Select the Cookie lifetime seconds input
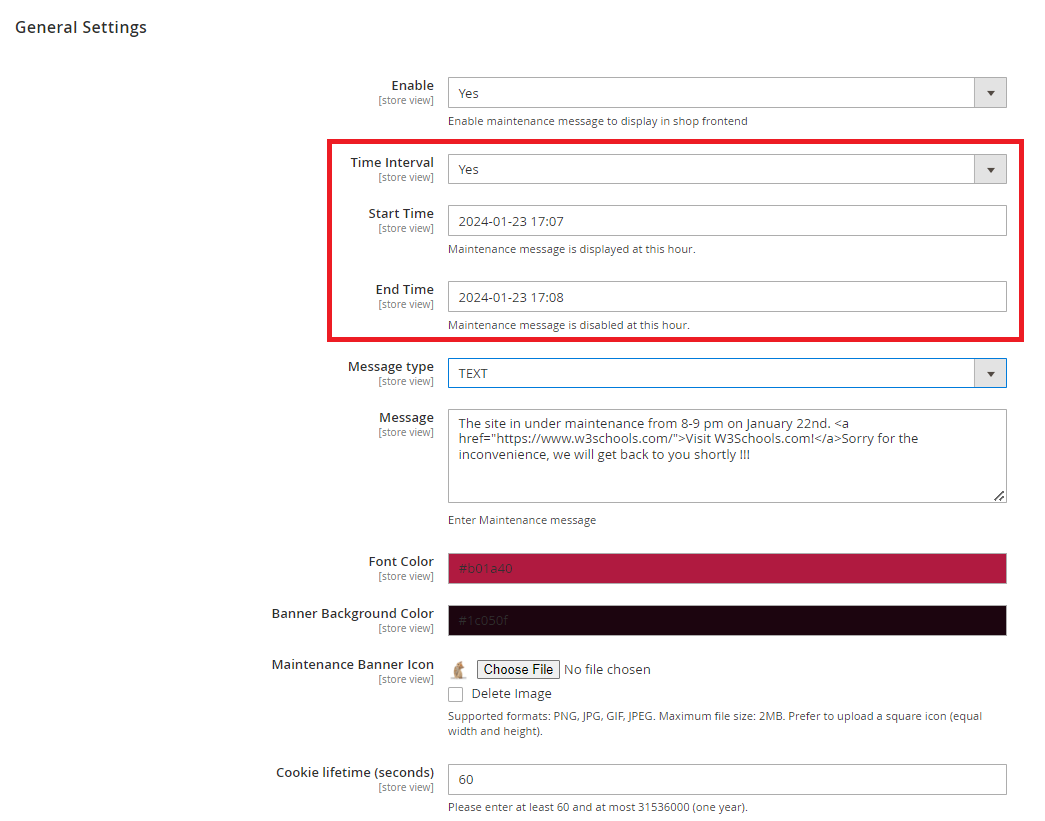Screen dimensions: 1045x821 (x=726, y=780)
